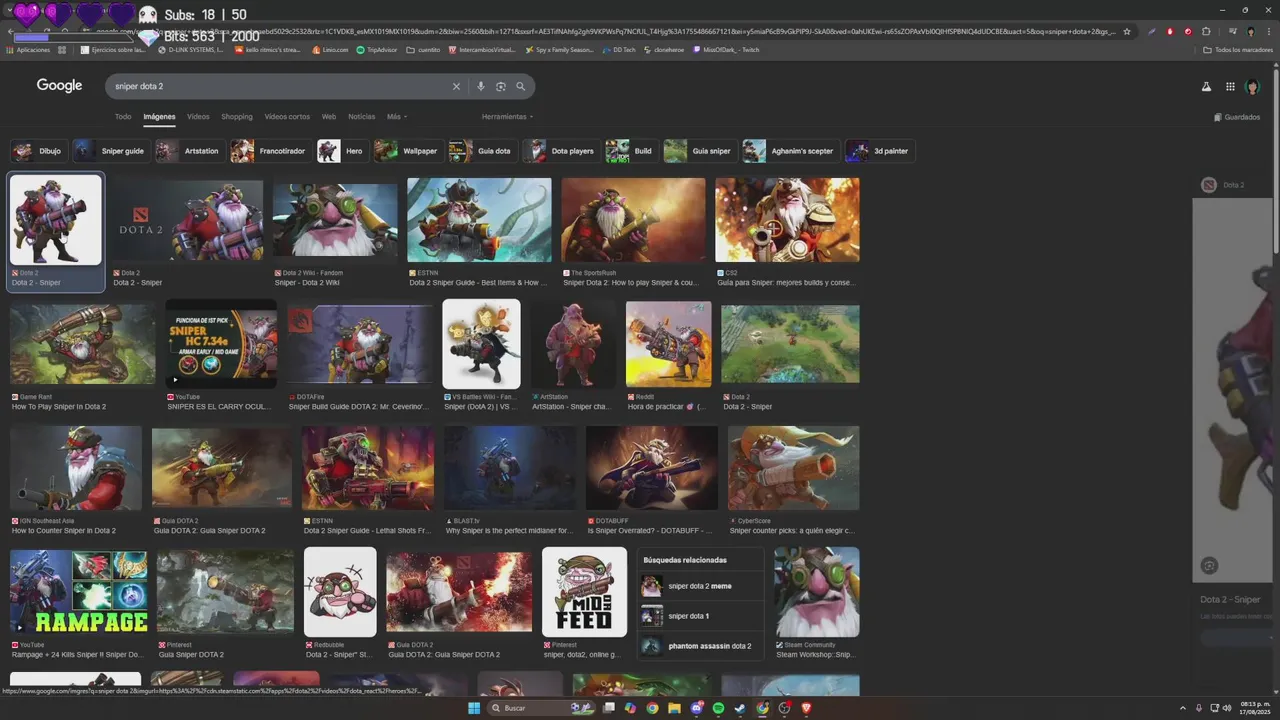The width and height of the screenshot is (1280, 720).
Task: Switch to the Todo results tab
Action: tap(123, 117)
